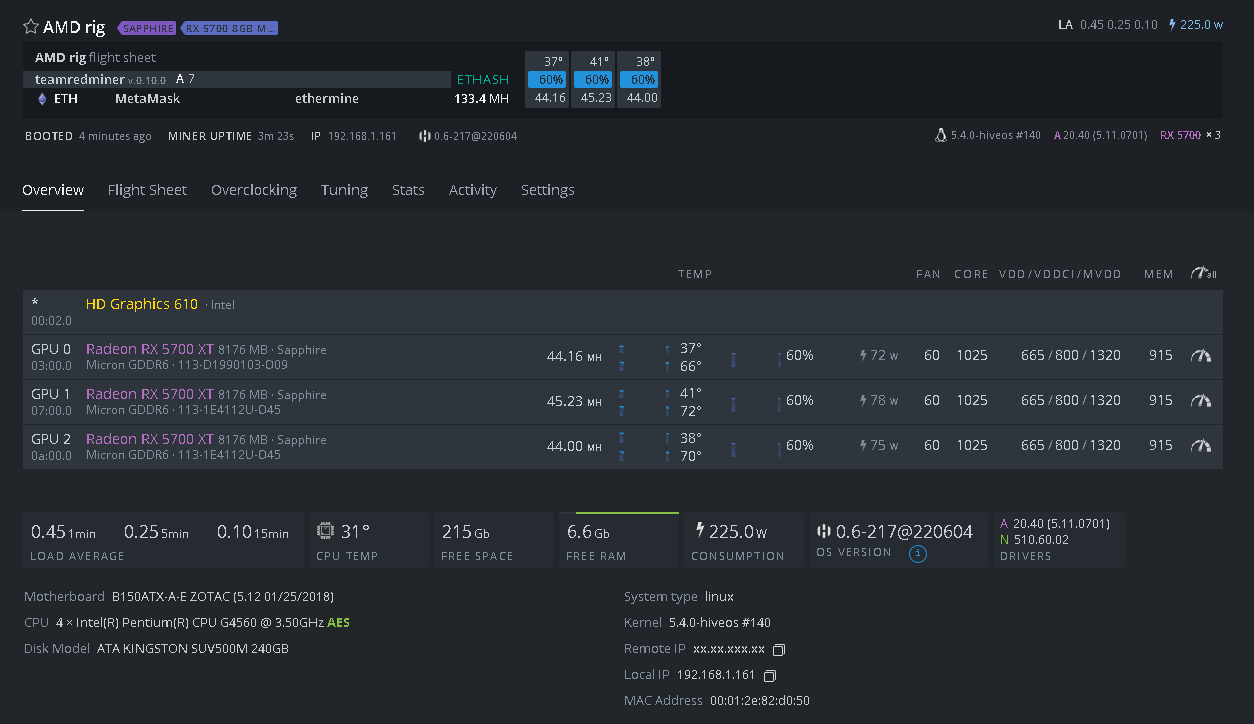Open Radeon RX 5700 XT link for GPU 2
The image size is (1254, 724).
pos(150,439)
